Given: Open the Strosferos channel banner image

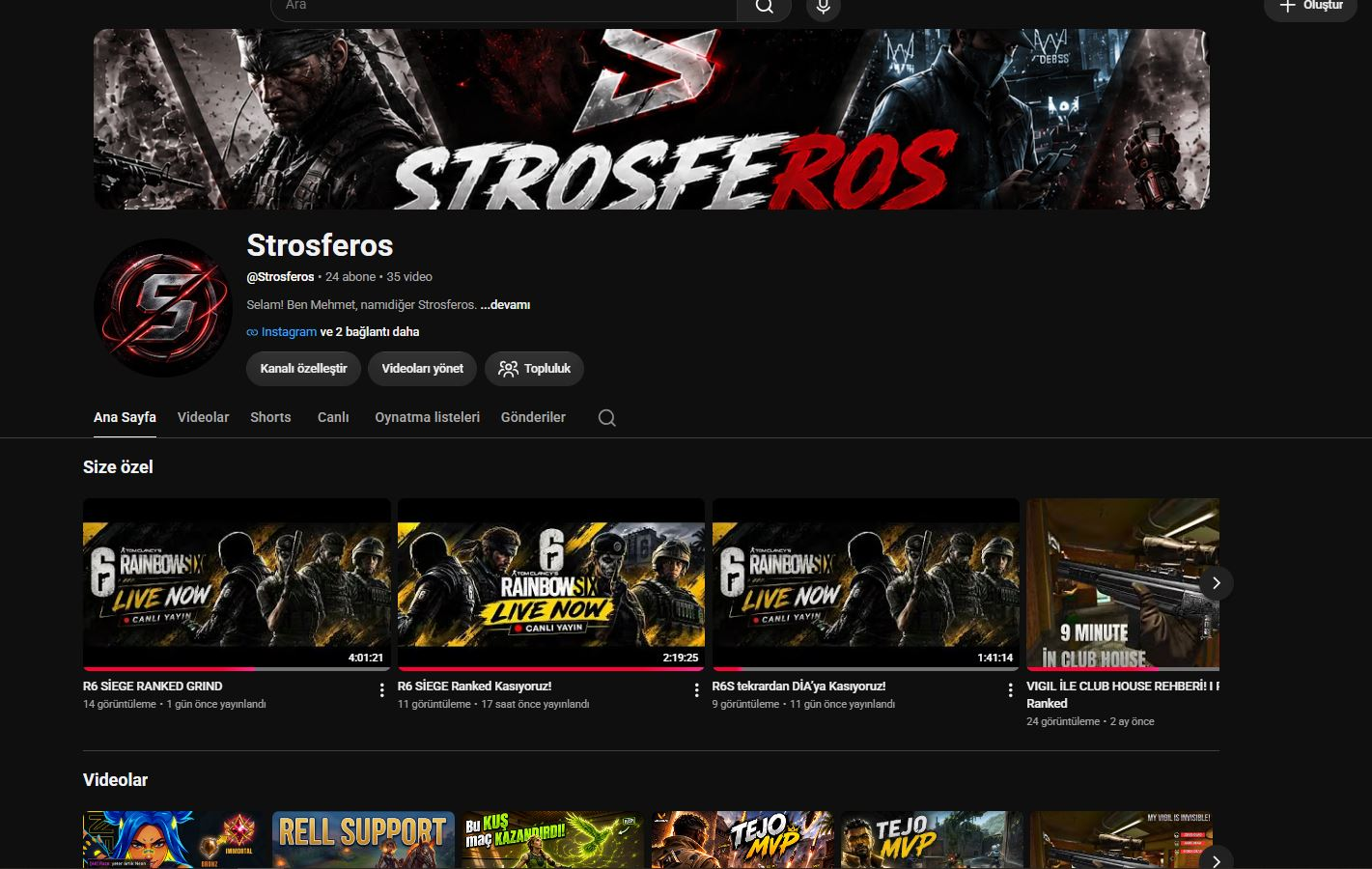Looking at the screenshot, I should [x=652, y=119].
